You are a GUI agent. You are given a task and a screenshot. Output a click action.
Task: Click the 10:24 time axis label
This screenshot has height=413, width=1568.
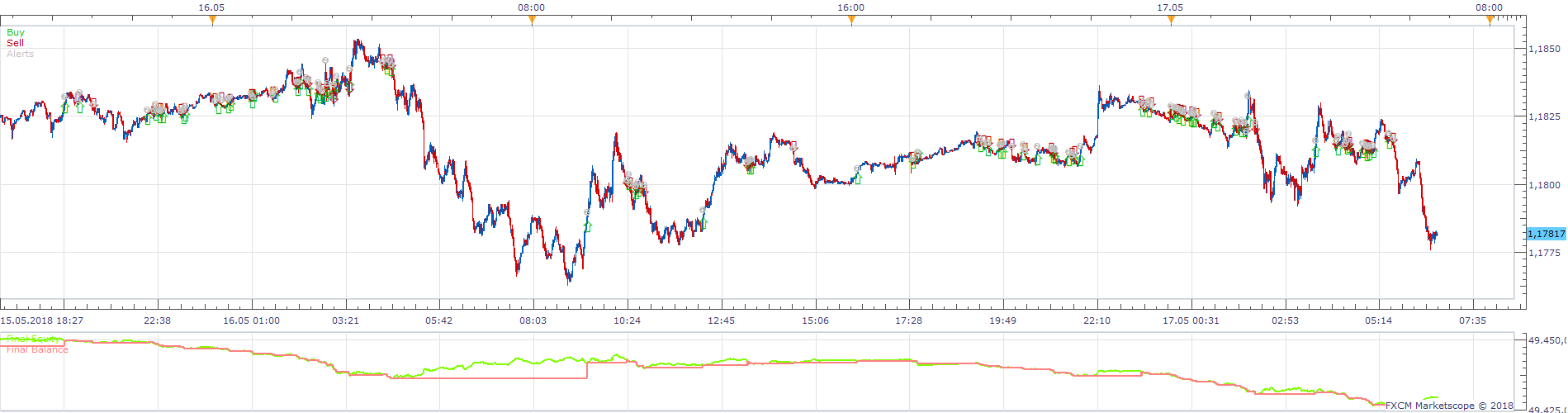(627, 320)
